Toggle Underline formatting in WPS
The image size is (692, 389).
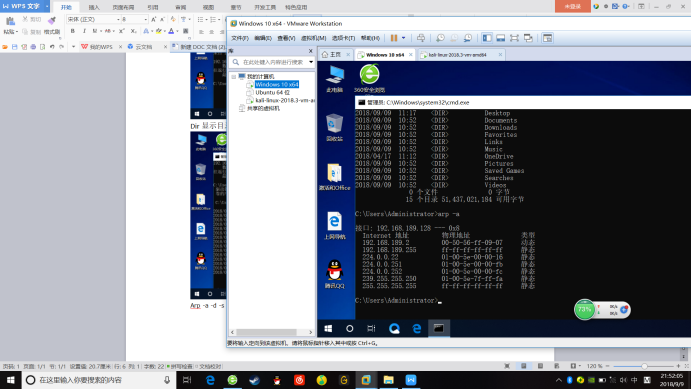94,31
